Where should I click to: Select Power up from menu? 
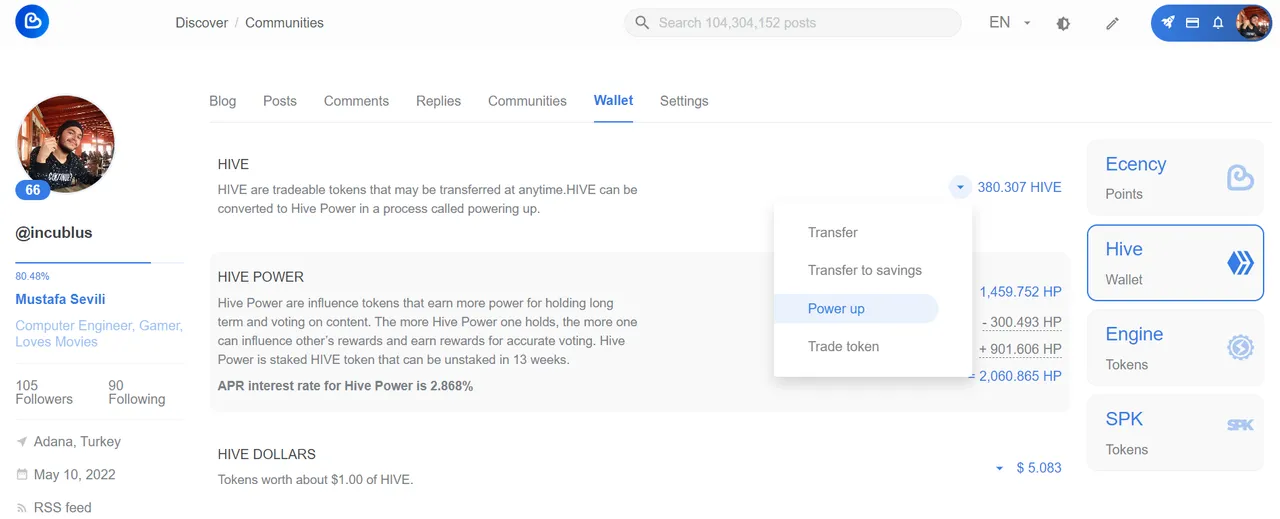coord(836,309)
